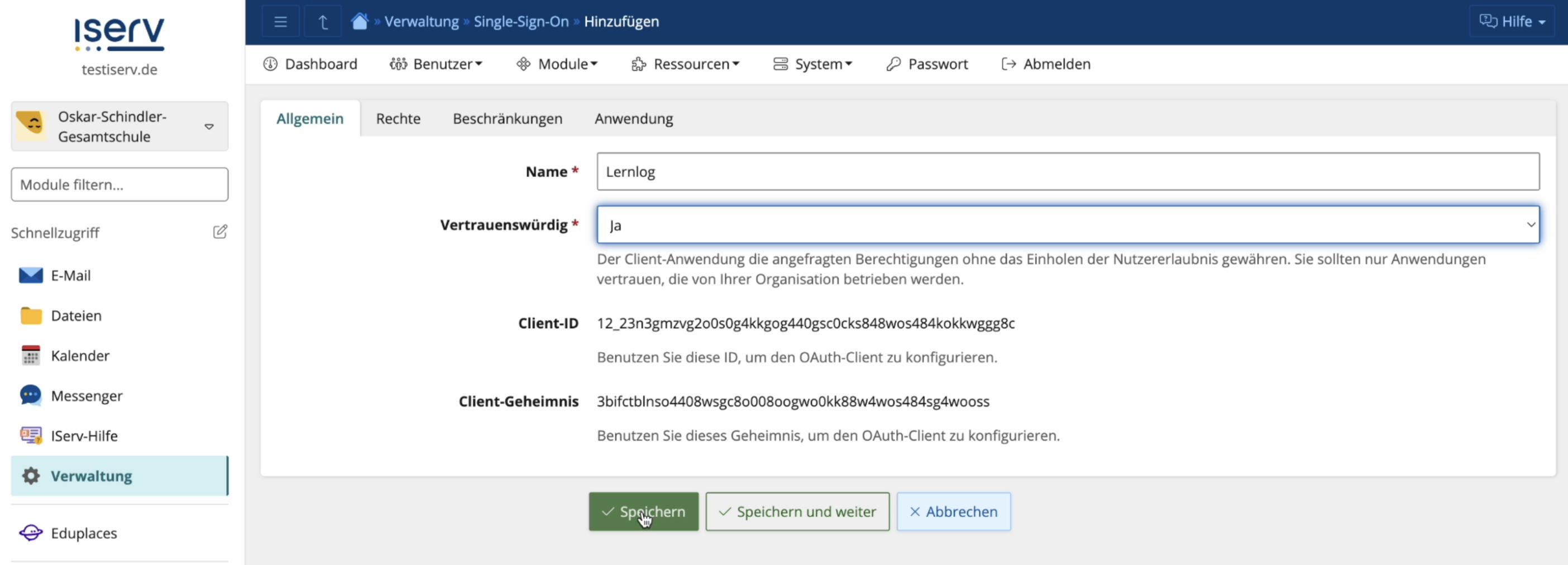
Task: Click the up-arrow navigation icon
Action: coord(323,22)
